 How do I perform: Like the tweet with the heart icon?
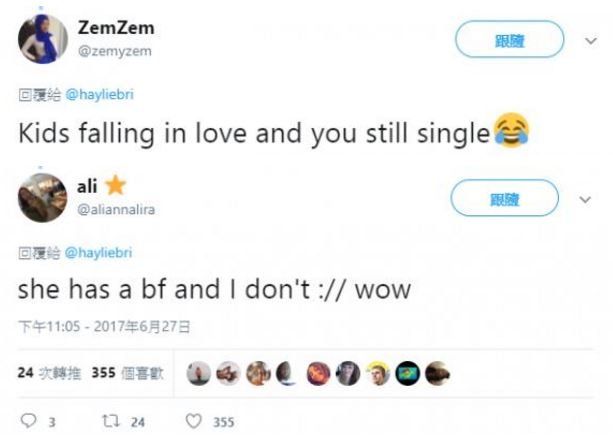coord(194,422)
